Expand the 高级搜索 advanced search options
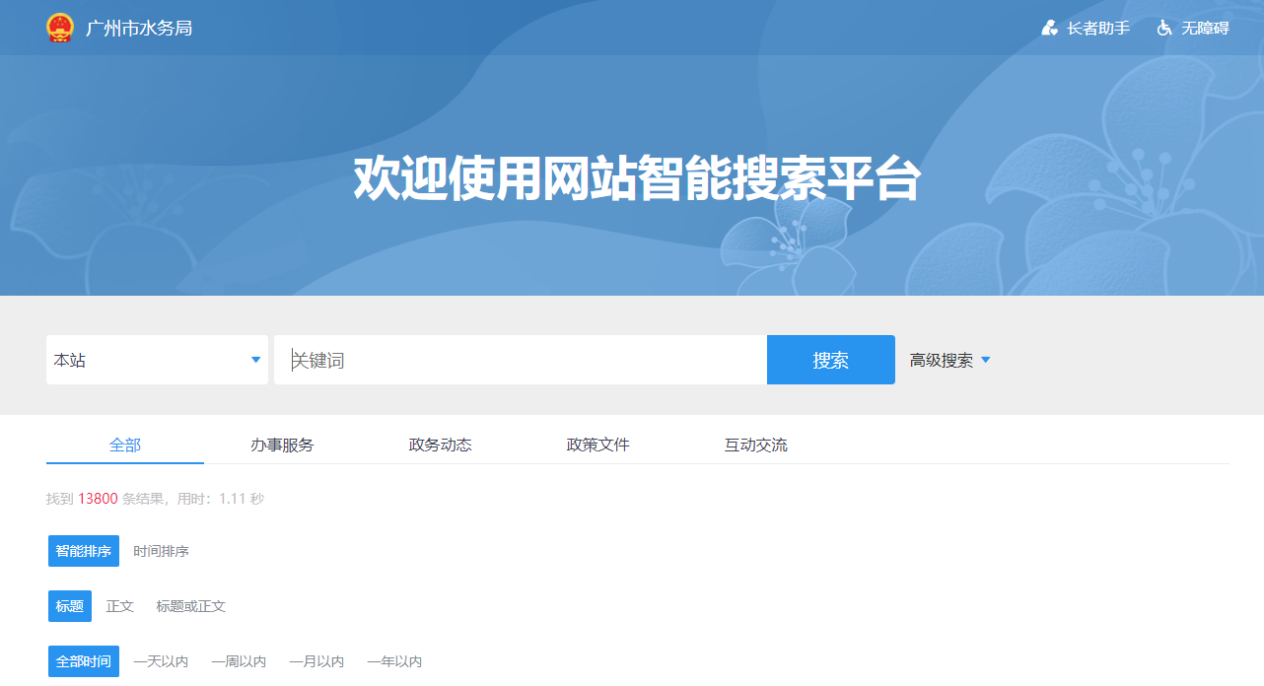Image resolution: width=1264 pixels, height=686 pixels. tap(949, 360)
